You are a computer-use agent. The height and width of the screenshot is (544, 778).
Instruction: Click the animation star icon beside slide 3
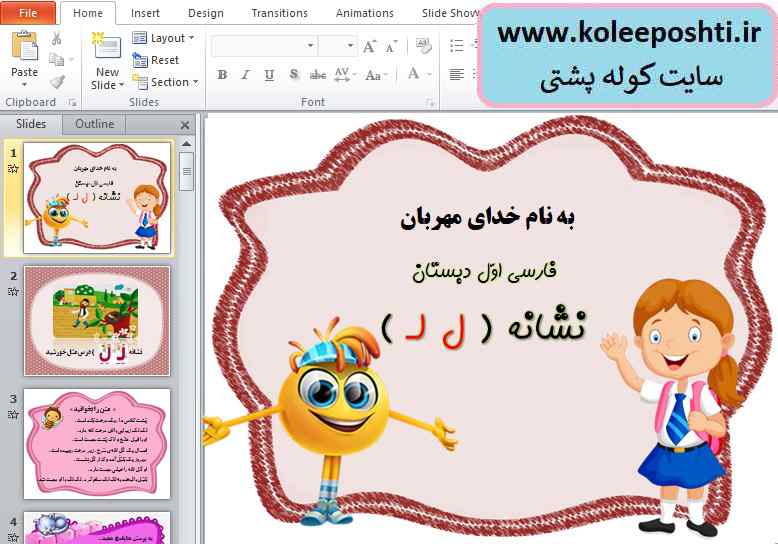point(13,414)
